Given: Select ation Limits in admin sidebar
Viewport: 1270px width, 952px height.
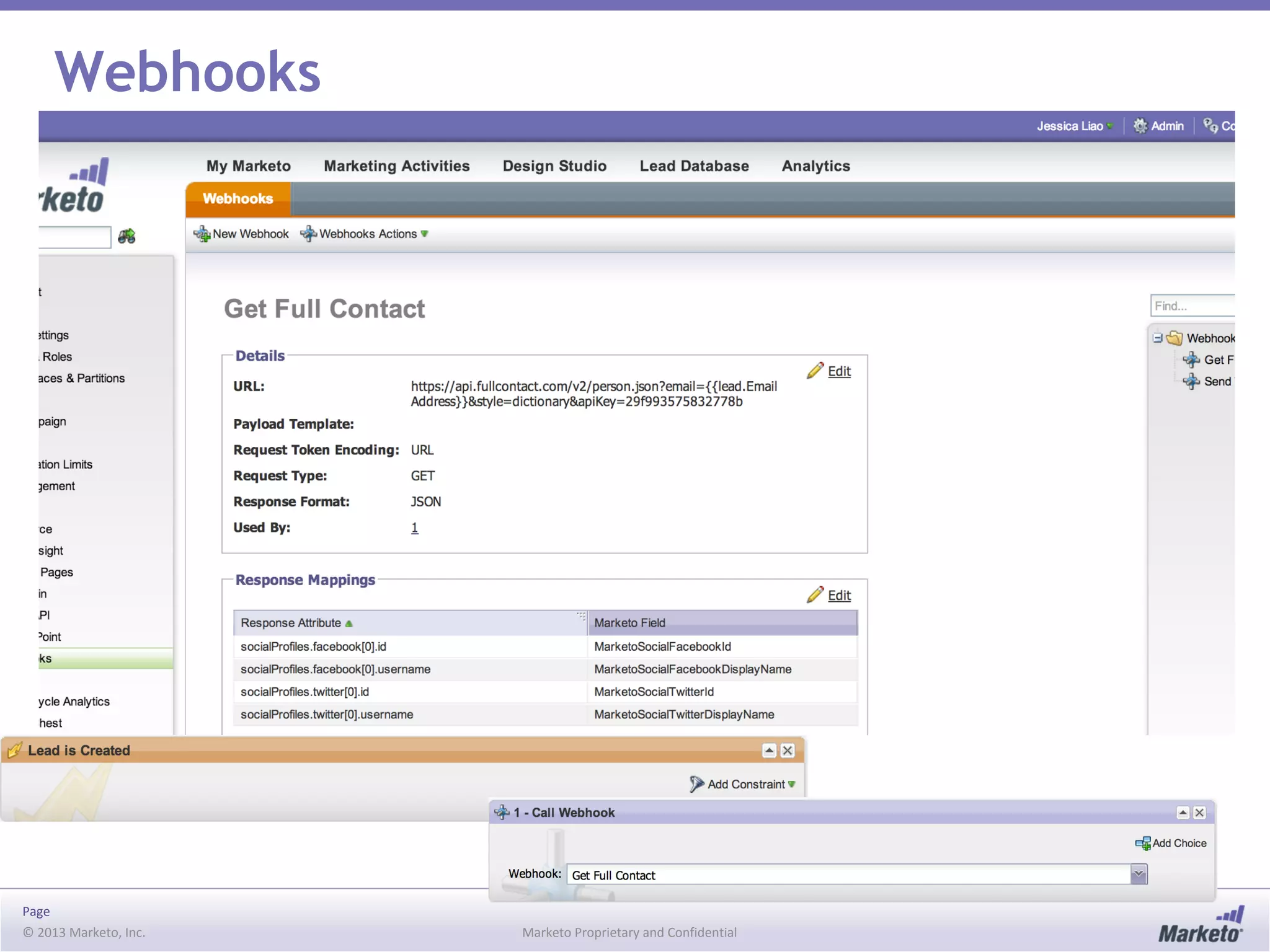Looking at the screenshot, I should pyautogui.click(x=65, y=465).
